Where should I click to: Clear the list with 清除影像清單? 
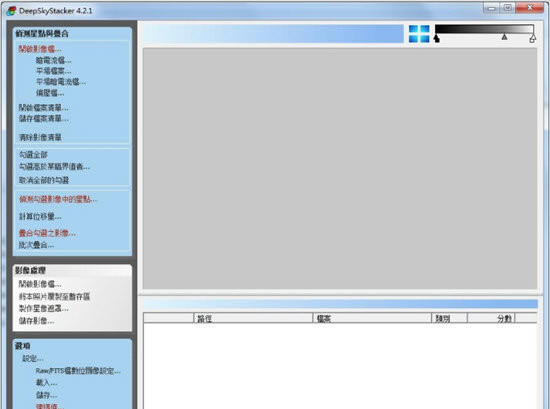click(40, 137)
